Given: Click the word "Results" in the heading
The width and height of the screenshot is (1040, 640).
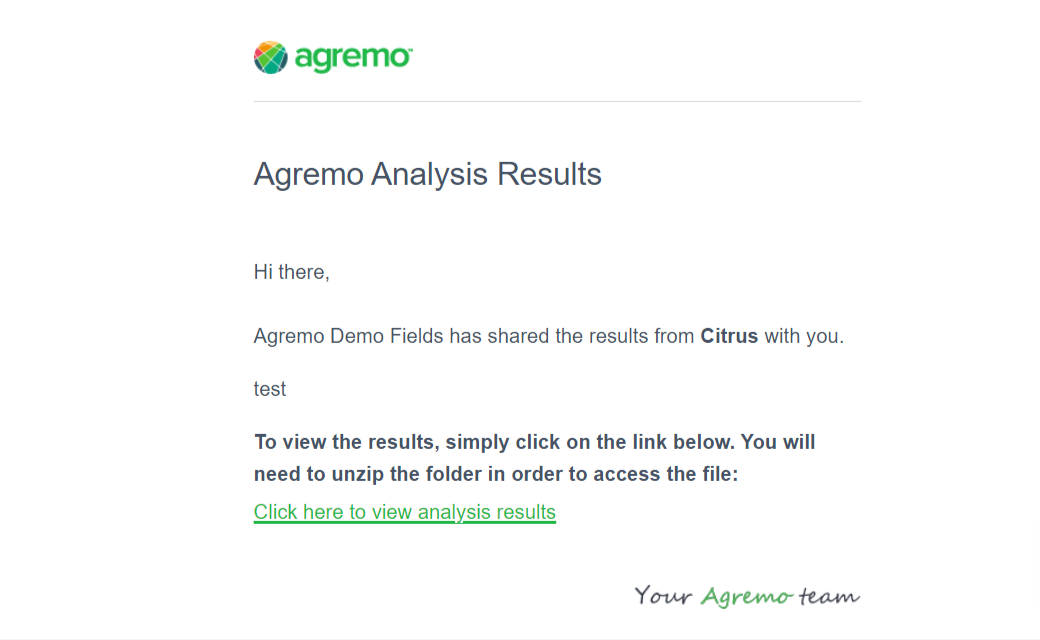Looking at the screenshot, I should (549, 174).
